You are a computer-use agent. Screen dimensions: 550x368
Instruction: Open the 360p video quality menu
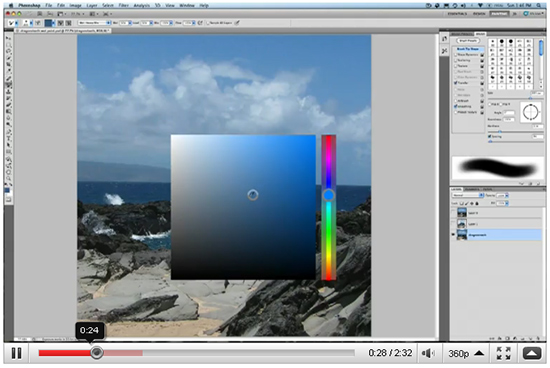[466, 353]
